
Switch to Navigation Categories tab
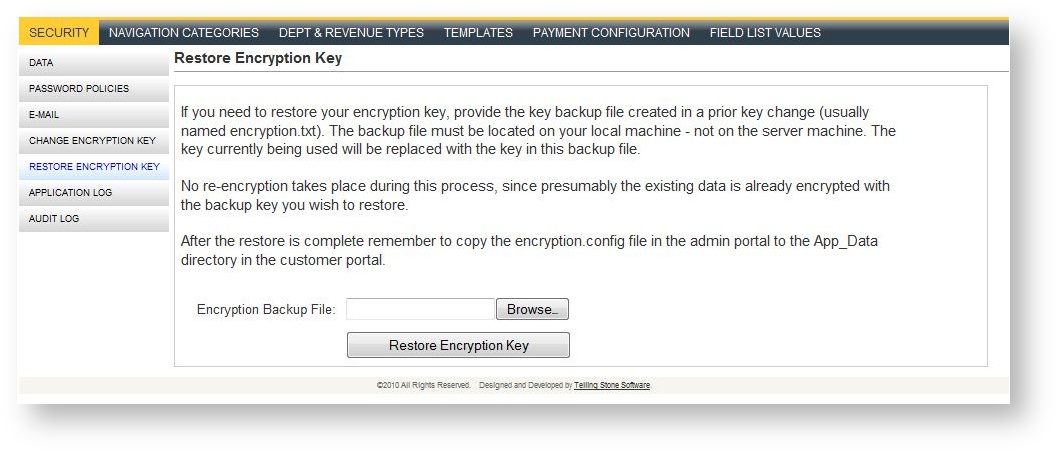[x=184, y=32]
